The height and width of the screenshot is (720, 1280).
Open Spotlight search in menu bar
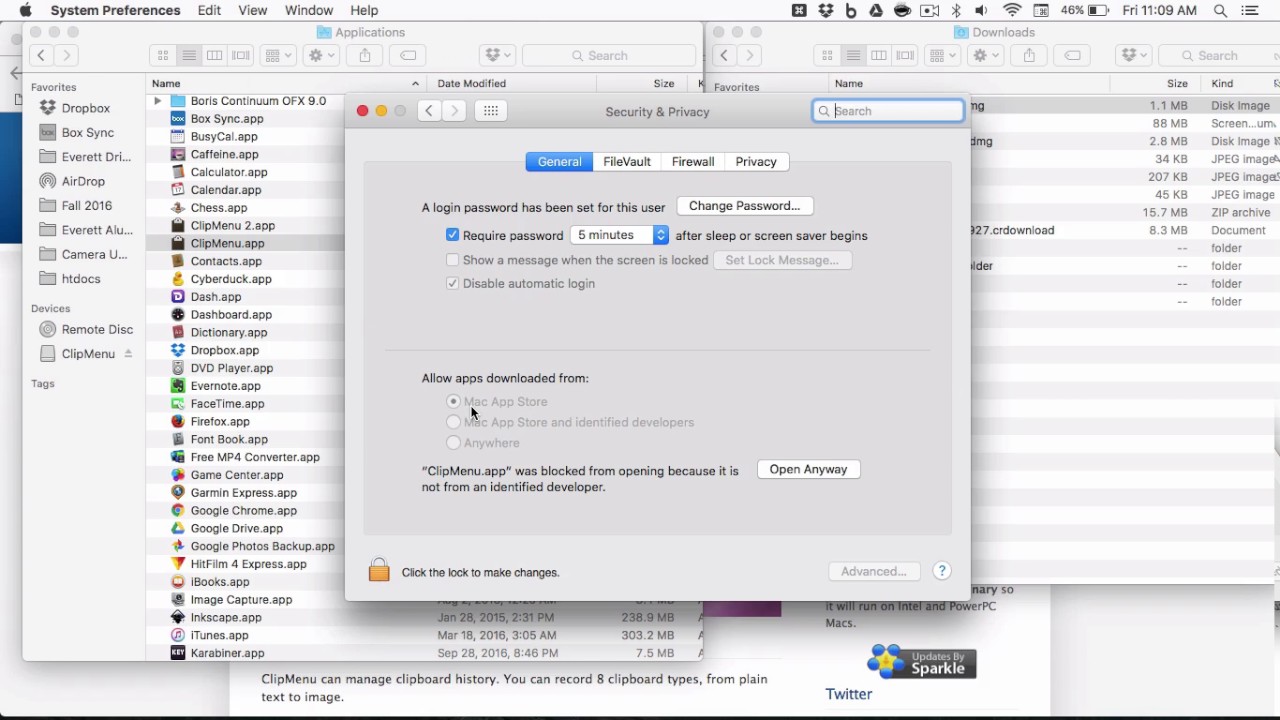pyautogui.click(x=1220, y=10)
